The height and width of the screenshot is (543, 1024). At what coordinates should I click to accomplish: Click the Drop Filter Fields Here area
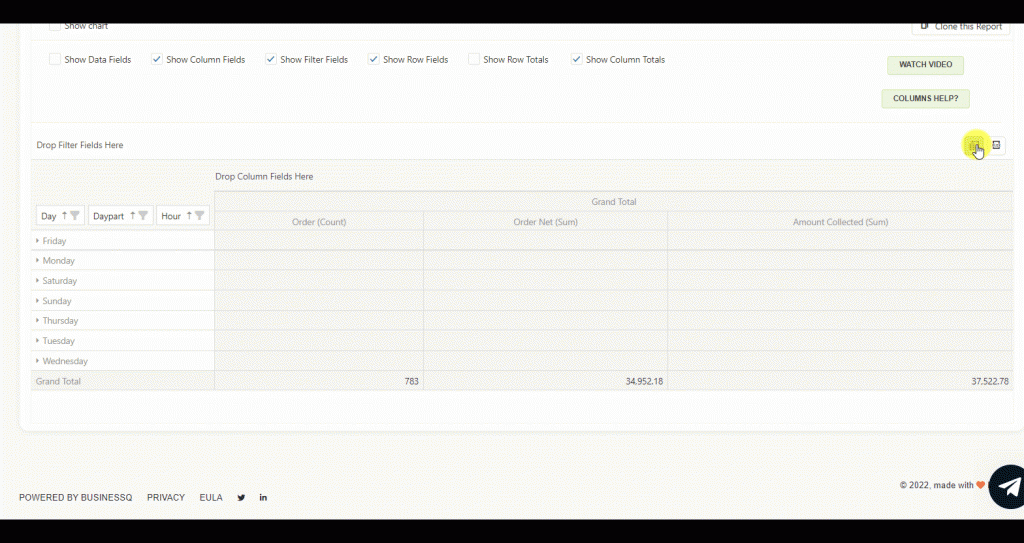tap(80, 145)
